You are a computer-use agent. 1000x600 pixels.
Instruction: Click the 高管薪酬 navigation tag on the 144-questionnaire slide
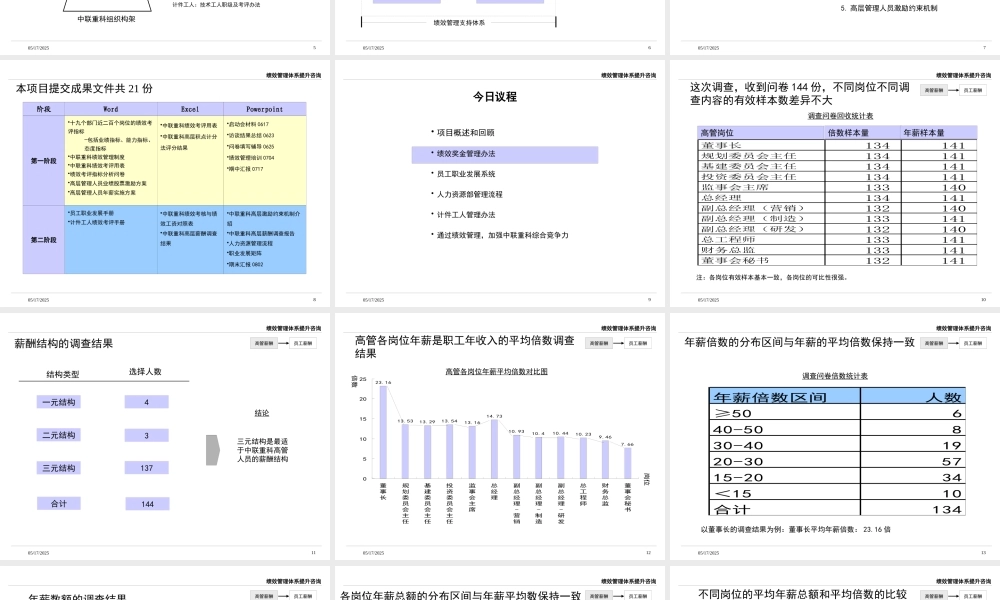pos(934,91)
